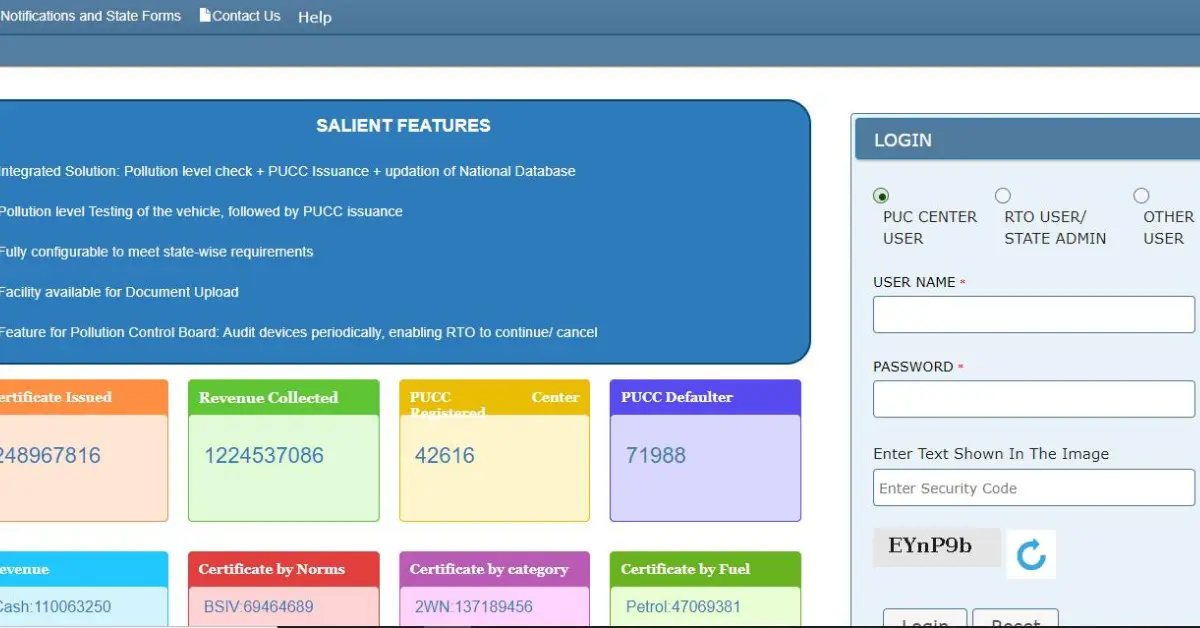The image size is (1200, 628).
Task: Open the Revenue Collected green card
Action: click(284, 450)
